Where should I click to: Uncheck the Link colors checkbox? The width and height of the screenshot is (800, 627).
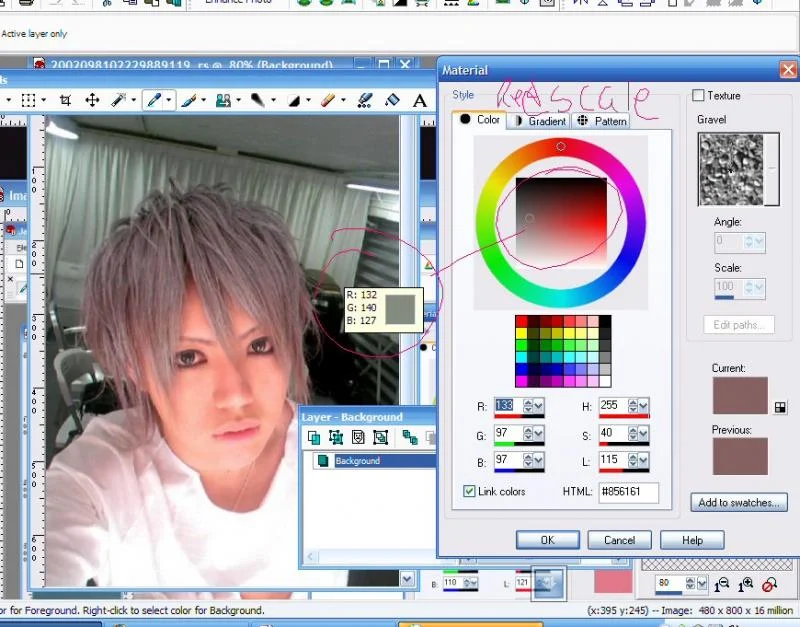point(469,491)
